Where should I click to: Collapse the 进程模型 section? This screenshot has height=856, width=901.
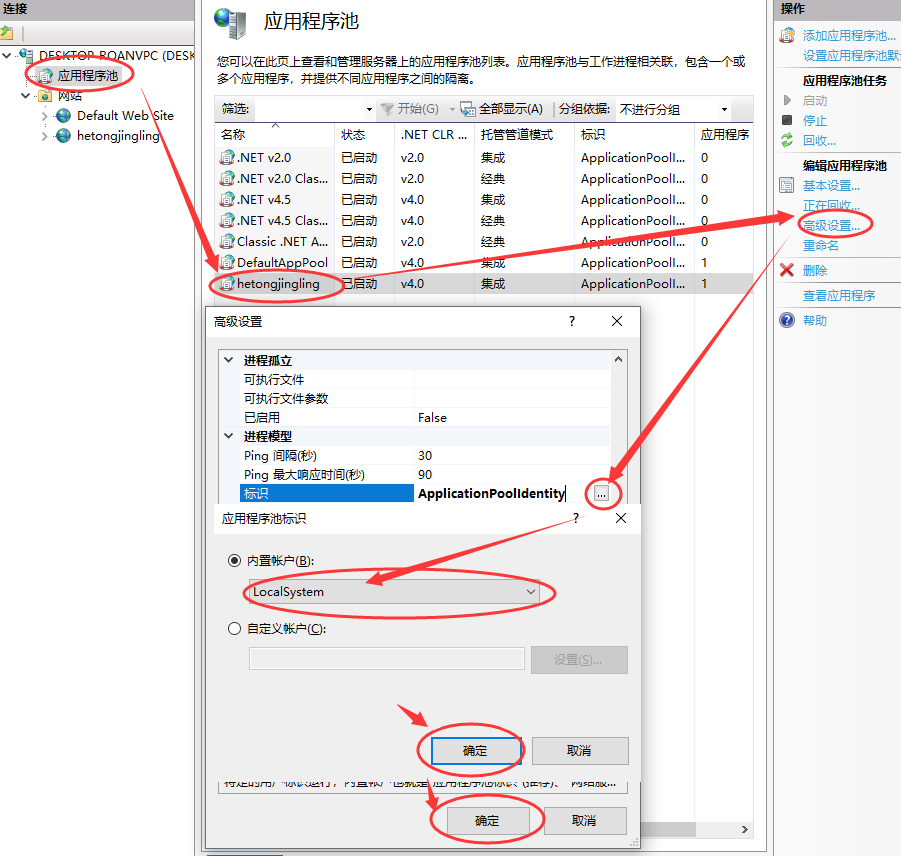point(229,436)
